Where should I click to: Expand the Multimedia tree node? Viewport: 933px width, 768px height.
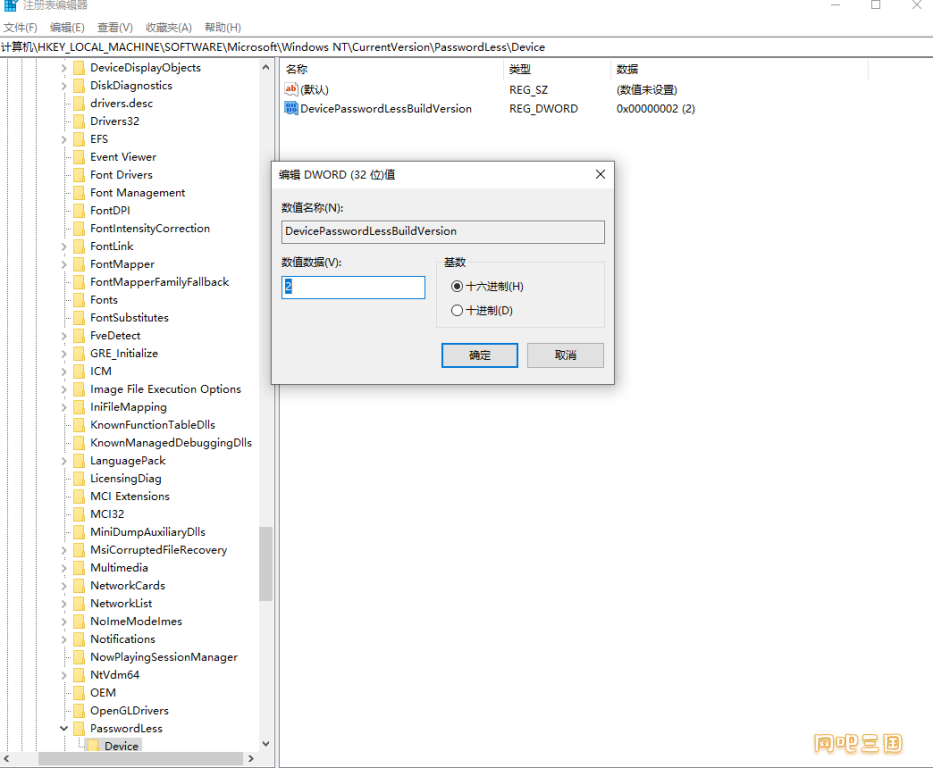click(x=64, y=568)
